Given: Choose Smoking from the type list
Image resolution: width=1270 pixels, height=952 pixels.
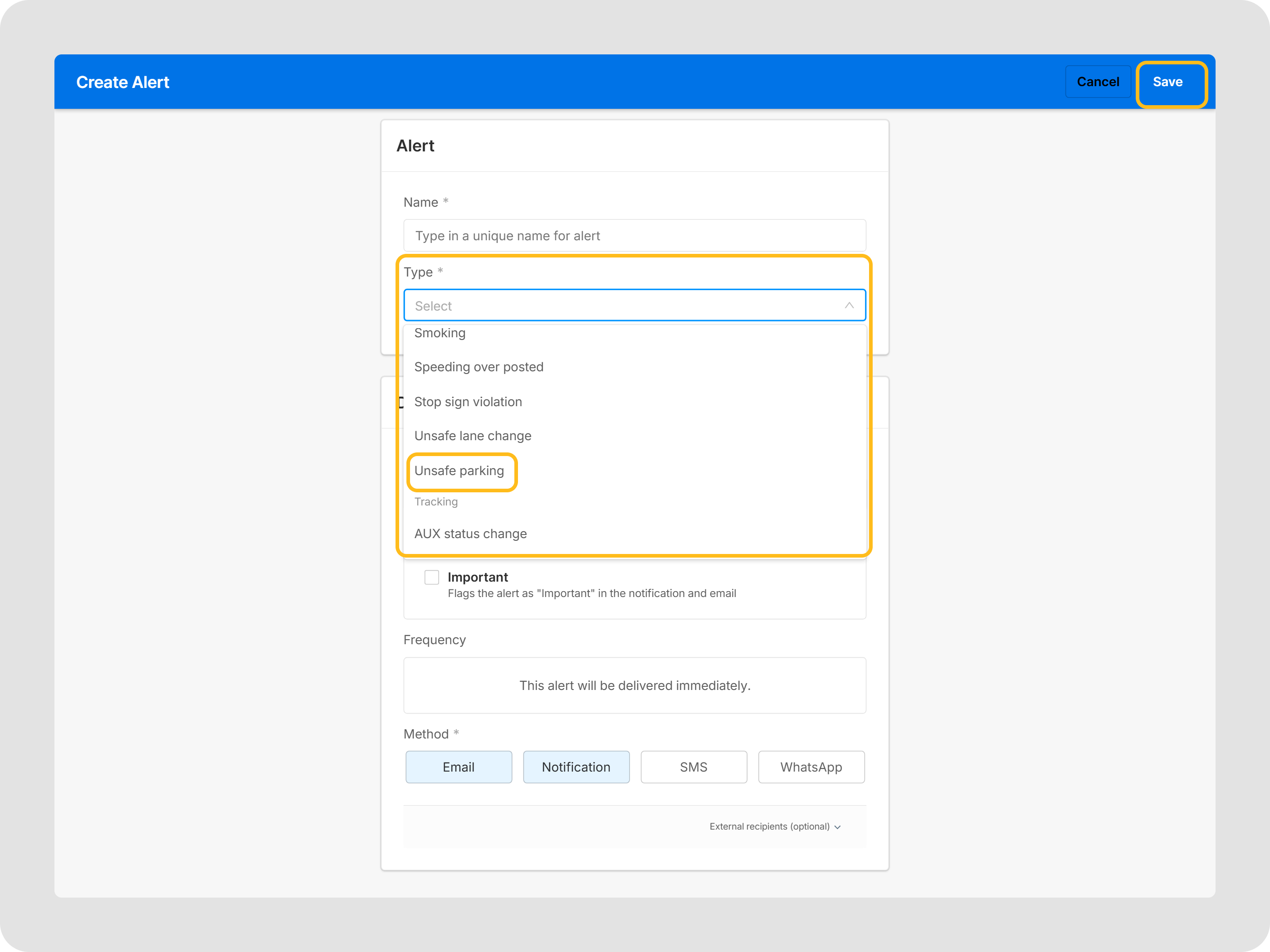Looking at the screenshot, I should [x=440, y=333].
